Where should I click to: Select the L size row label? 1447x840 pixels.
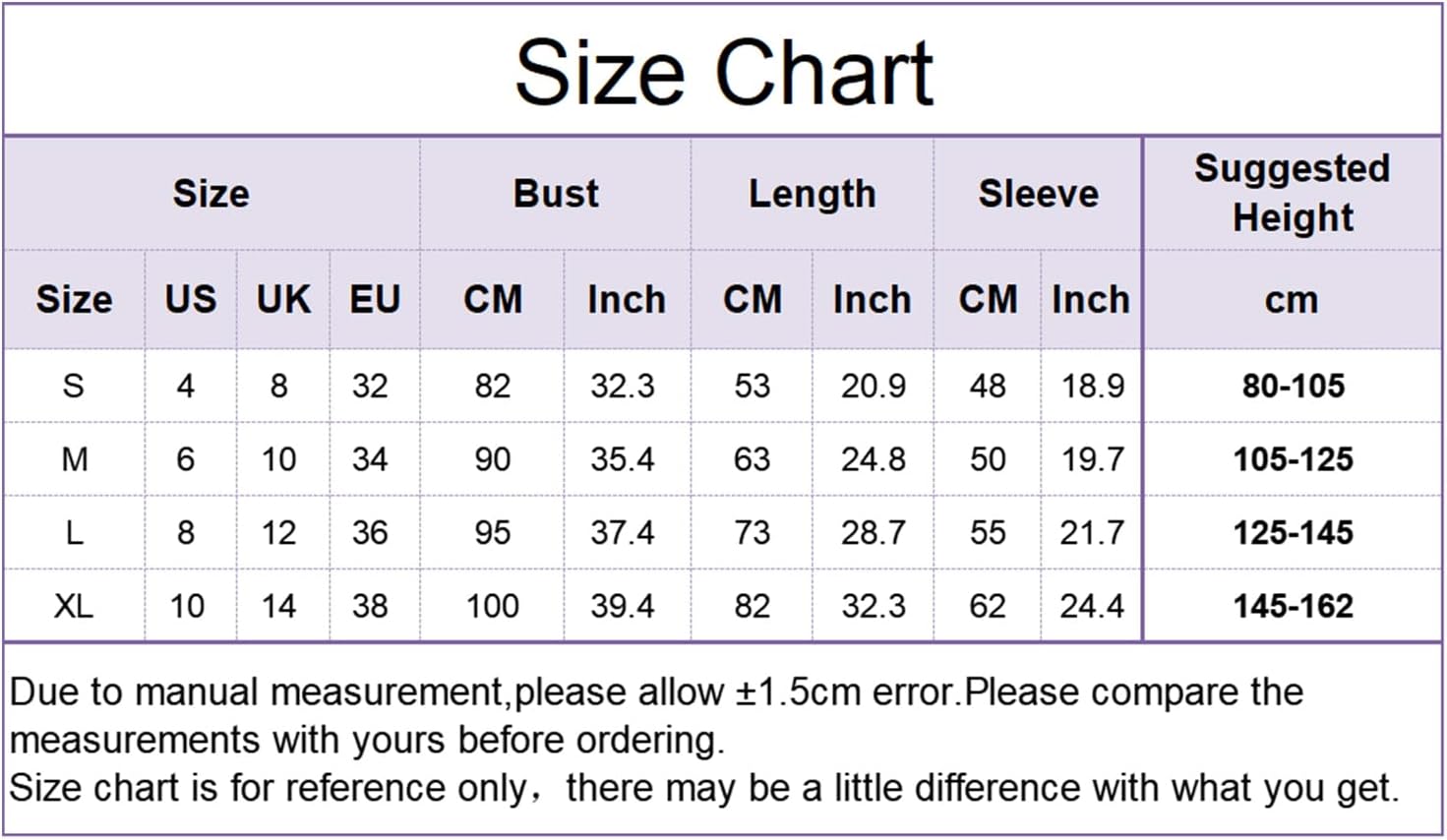(74, 533)
